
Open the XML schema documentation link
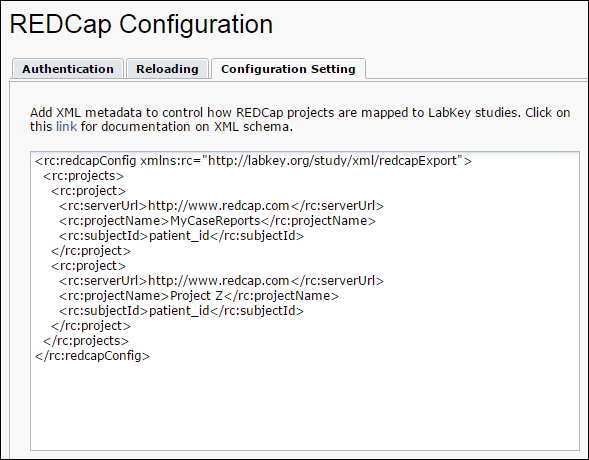coord(66,127)
